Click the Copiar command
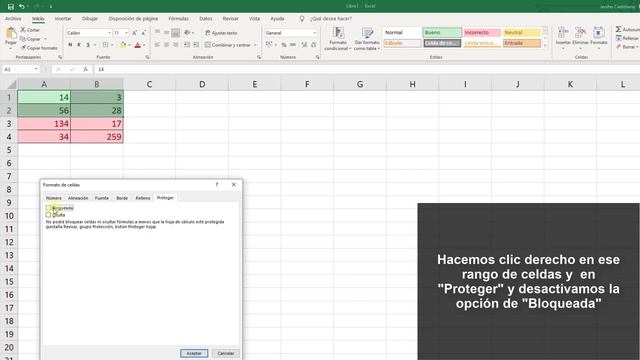The width and height of the screenshot is (640, 360). pyautogui.click(x=31, y=39)
